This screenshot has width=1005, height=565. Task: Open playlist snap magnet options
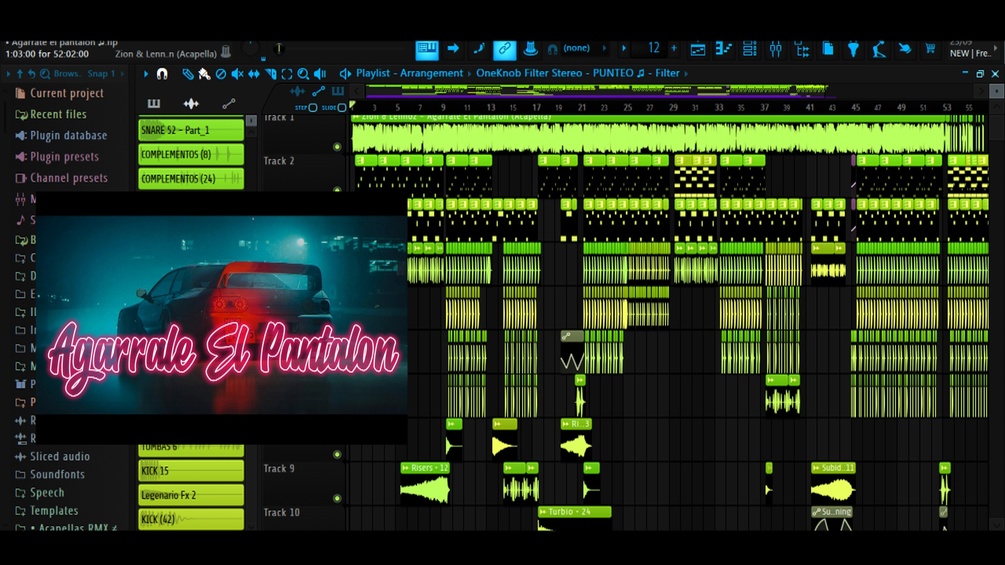click(162, 74)
